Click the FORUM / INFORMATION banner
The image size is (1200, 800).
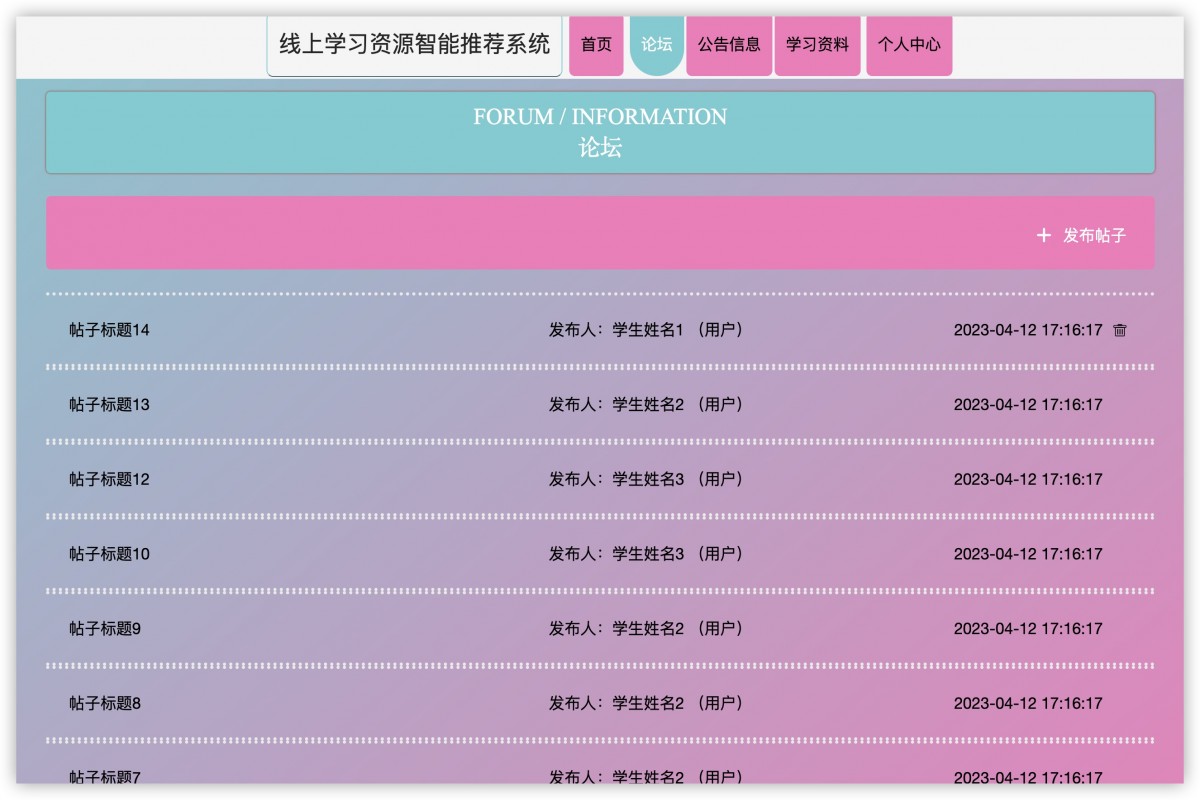coord(600,131)
